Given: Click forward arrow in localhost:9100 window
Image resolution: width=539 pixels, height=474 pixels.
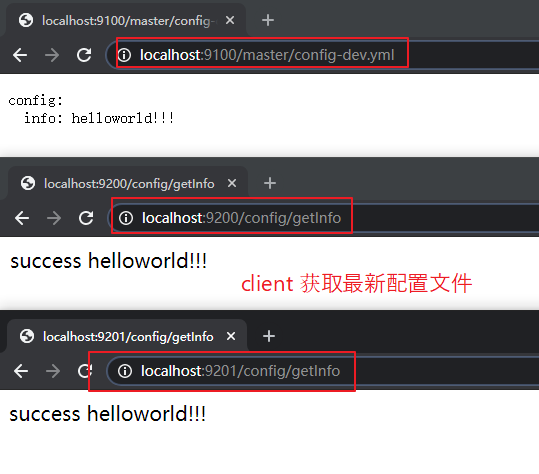Looking at the screenshot, I should [x=52, y=55].
